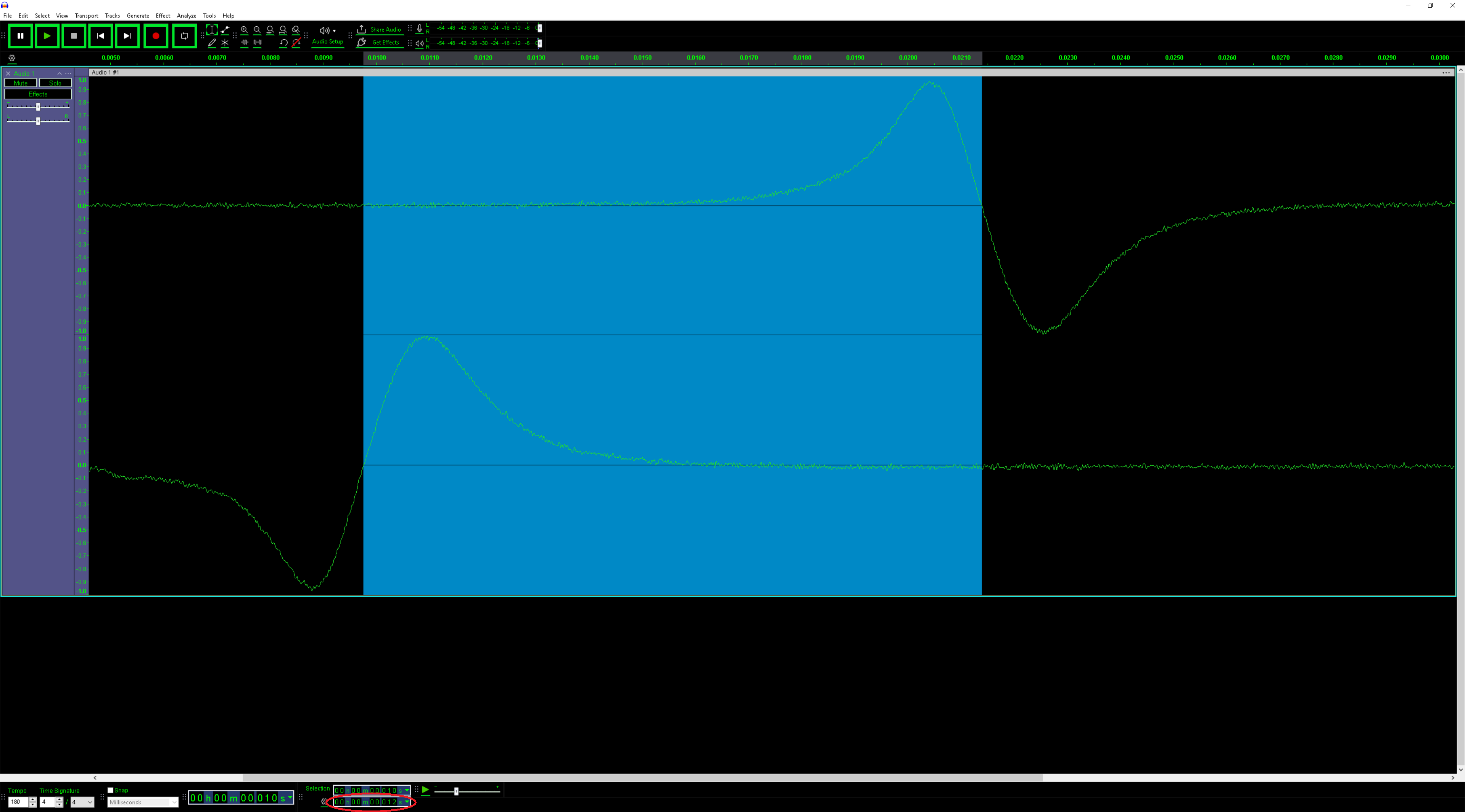Click the playback meter speaker icon
Viewport: 1465px width, 812px height.
(x=420, y=43)
